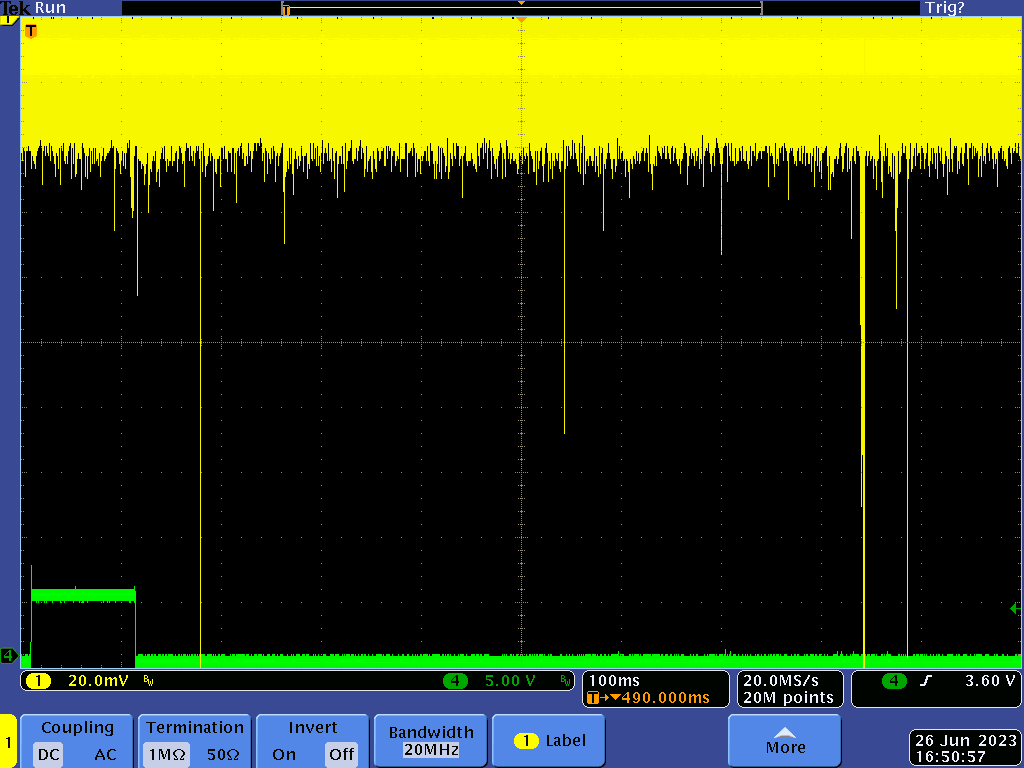The width and height of the screenshot is (1024, 768).
Task: Click the Run acquisition status
Action: coord(50,7)
